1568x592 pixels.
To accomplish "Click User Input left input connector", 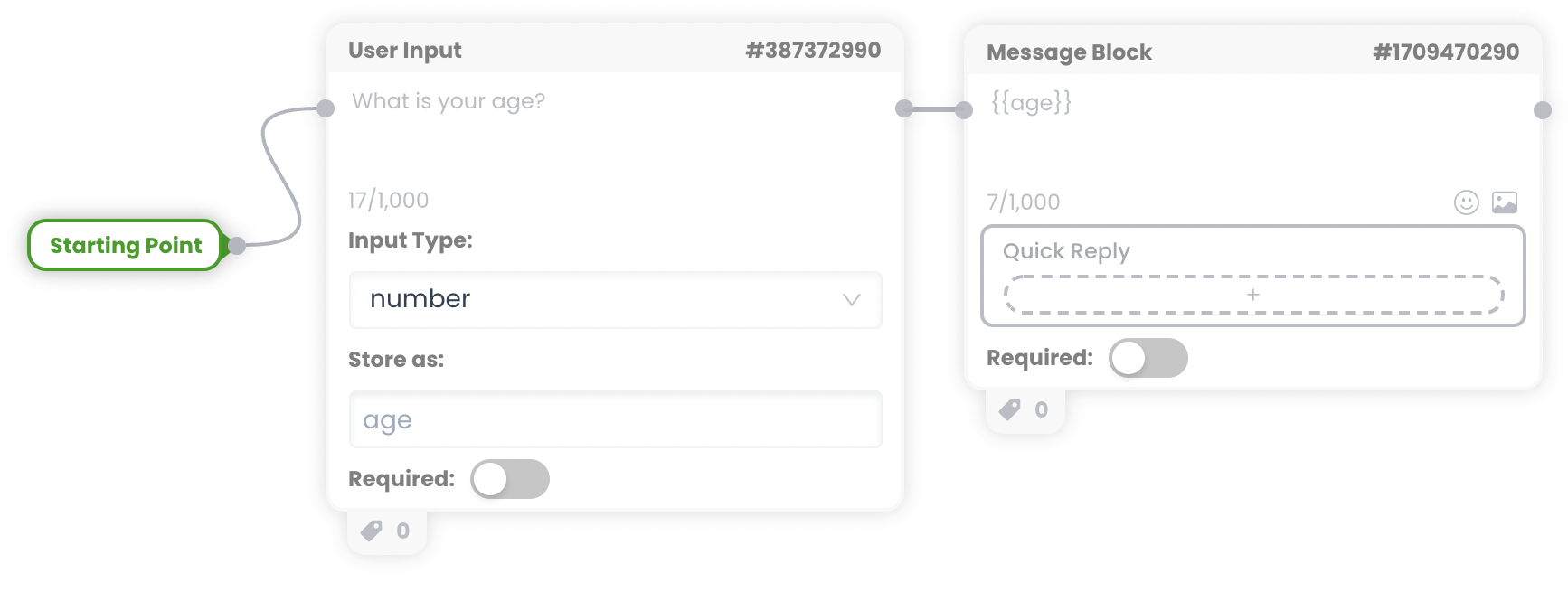I will [x=326, y=108].
